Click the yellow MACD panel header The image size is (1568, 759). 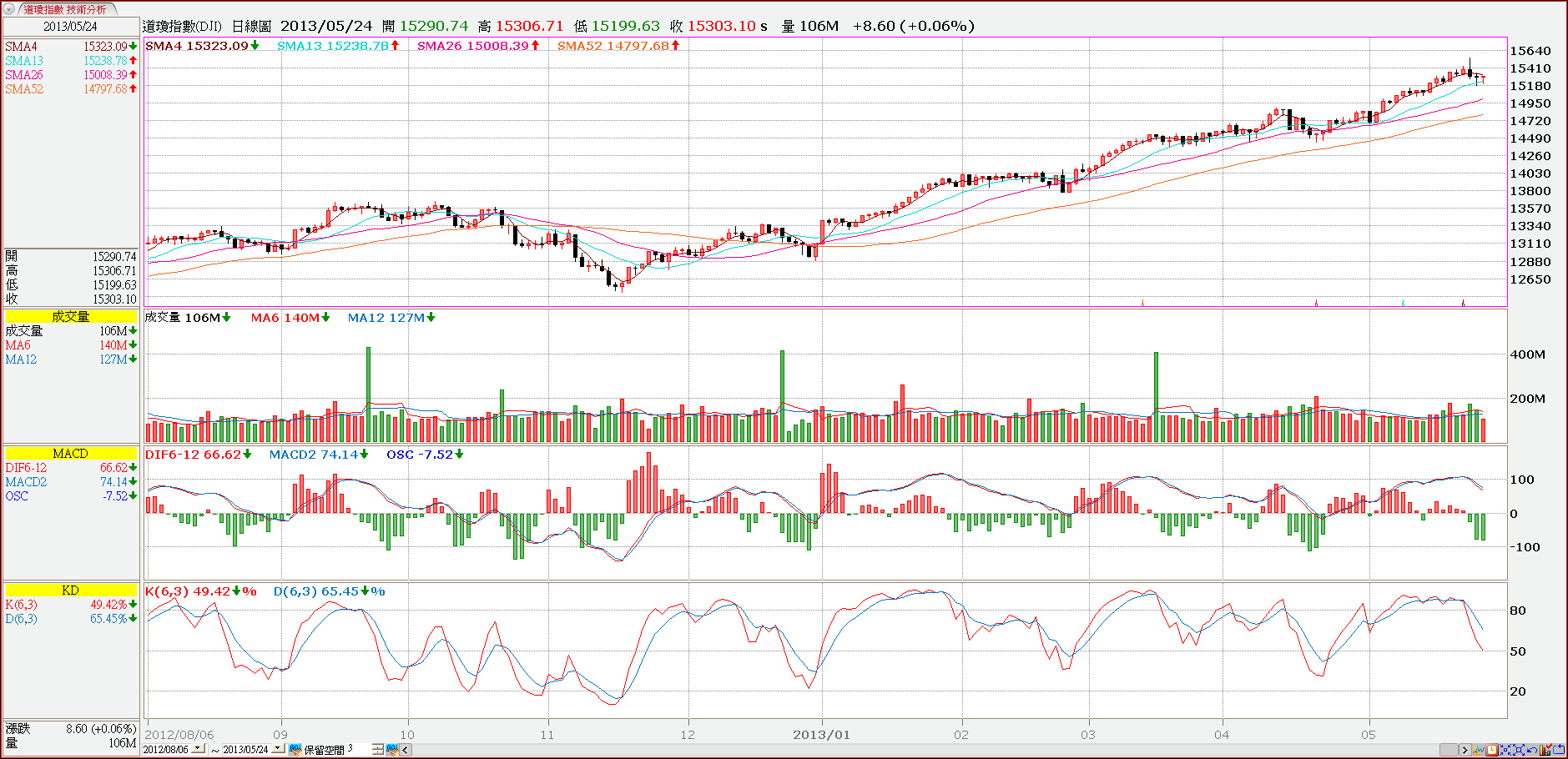pos(70,453)
